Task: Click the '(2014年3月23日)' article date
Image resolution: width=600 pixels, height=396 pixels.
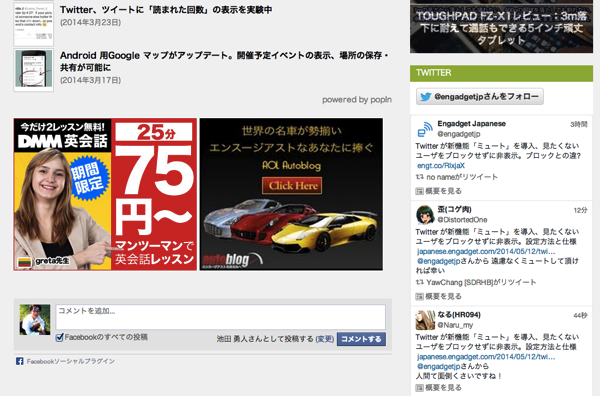Action: point(90,23)
